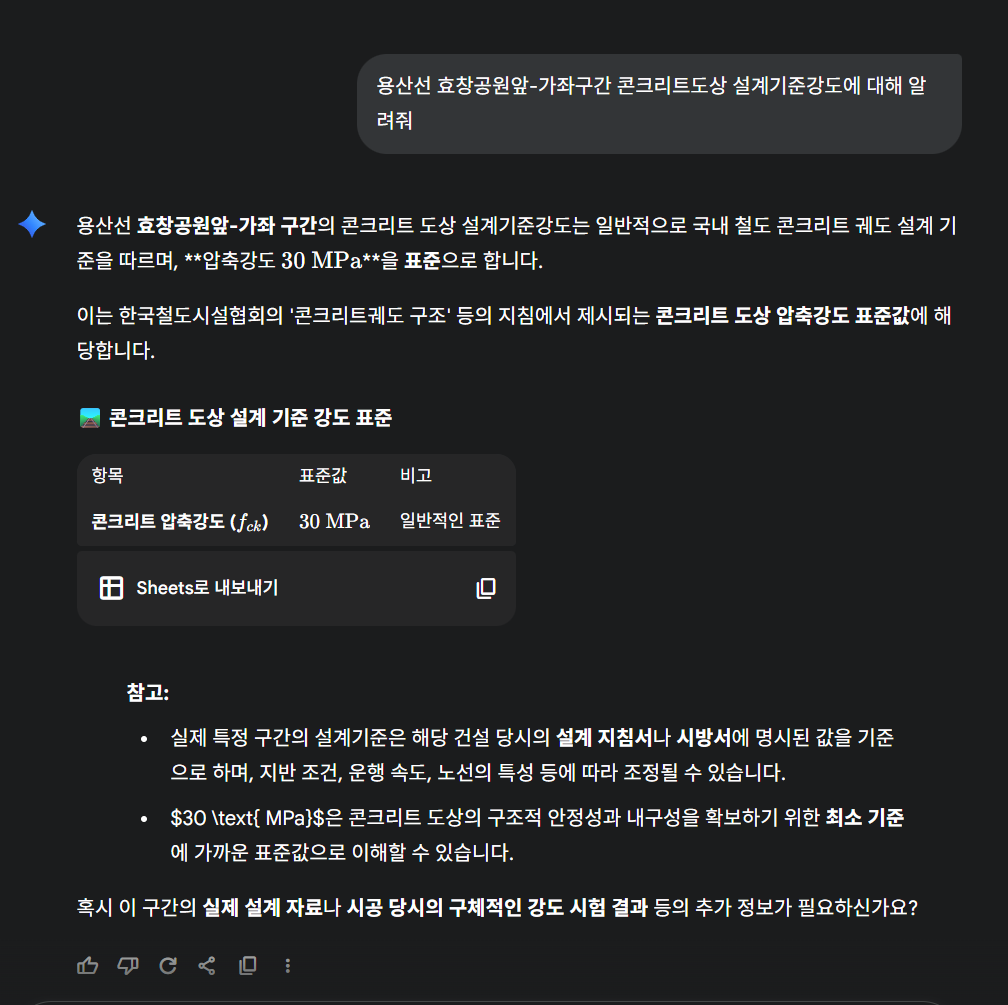Select the Gemini sparkle icon next to the response
This screenshot has width=1008, height=1005.
pos(33,226)
